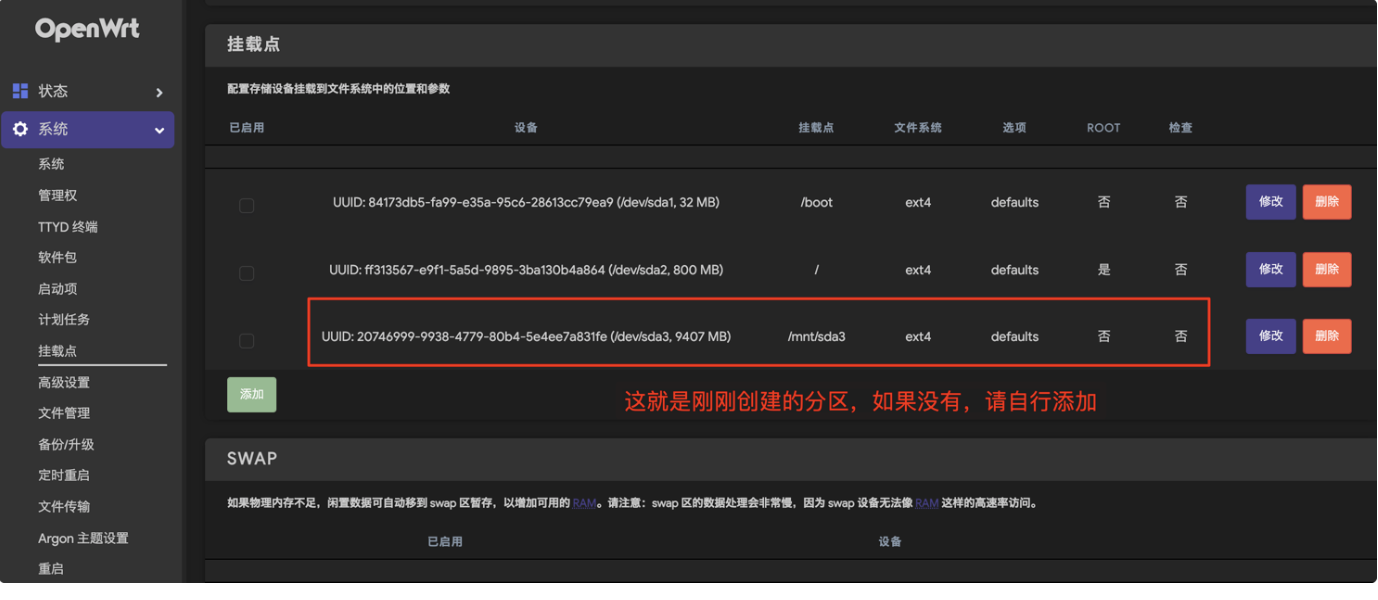Open the TTYD 终端 menu item
The width and height of the screenshot is (1378, 600).
click(68, 227)
